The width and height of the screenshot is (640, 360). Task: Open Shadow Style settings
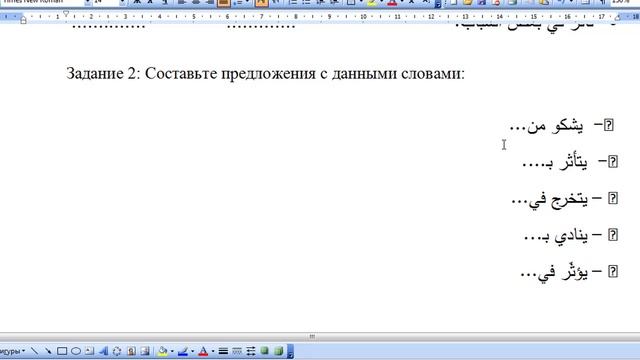tap(264, 351)
